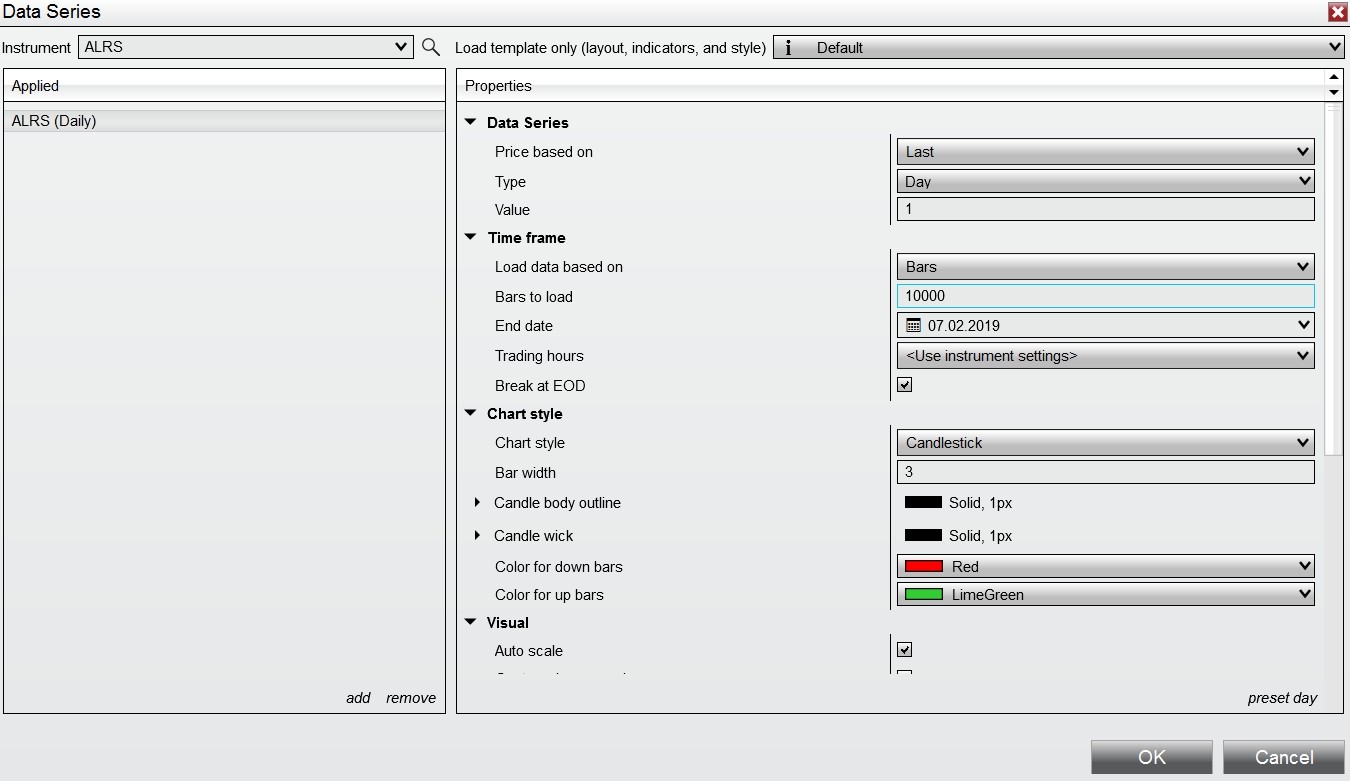Image resolution: width=1350 pixels, height=781 pixels.
Task: Click the Load data based on label
Action: [559, 267]
